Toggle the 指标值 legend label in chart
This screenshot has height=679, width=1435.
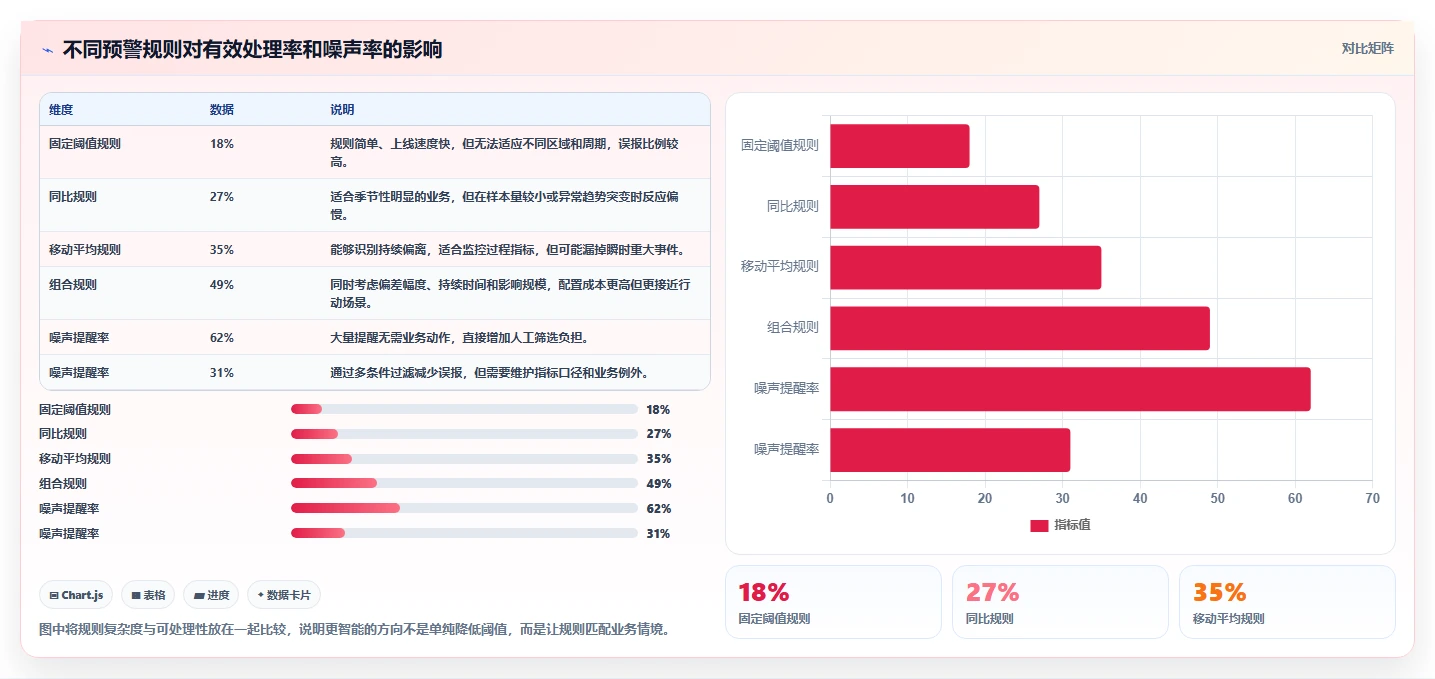click(x=1072, y=525)
